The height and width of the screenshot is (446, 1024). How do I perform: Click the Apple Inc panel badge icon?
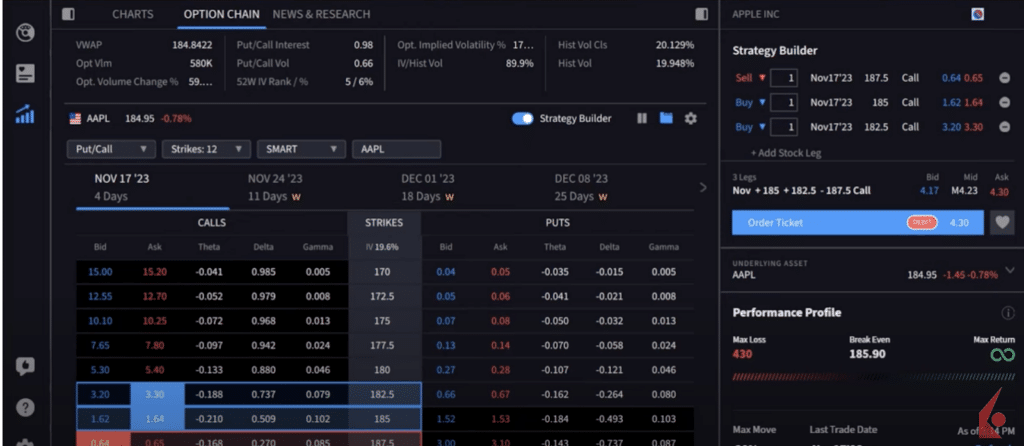(x=977, y=14)
